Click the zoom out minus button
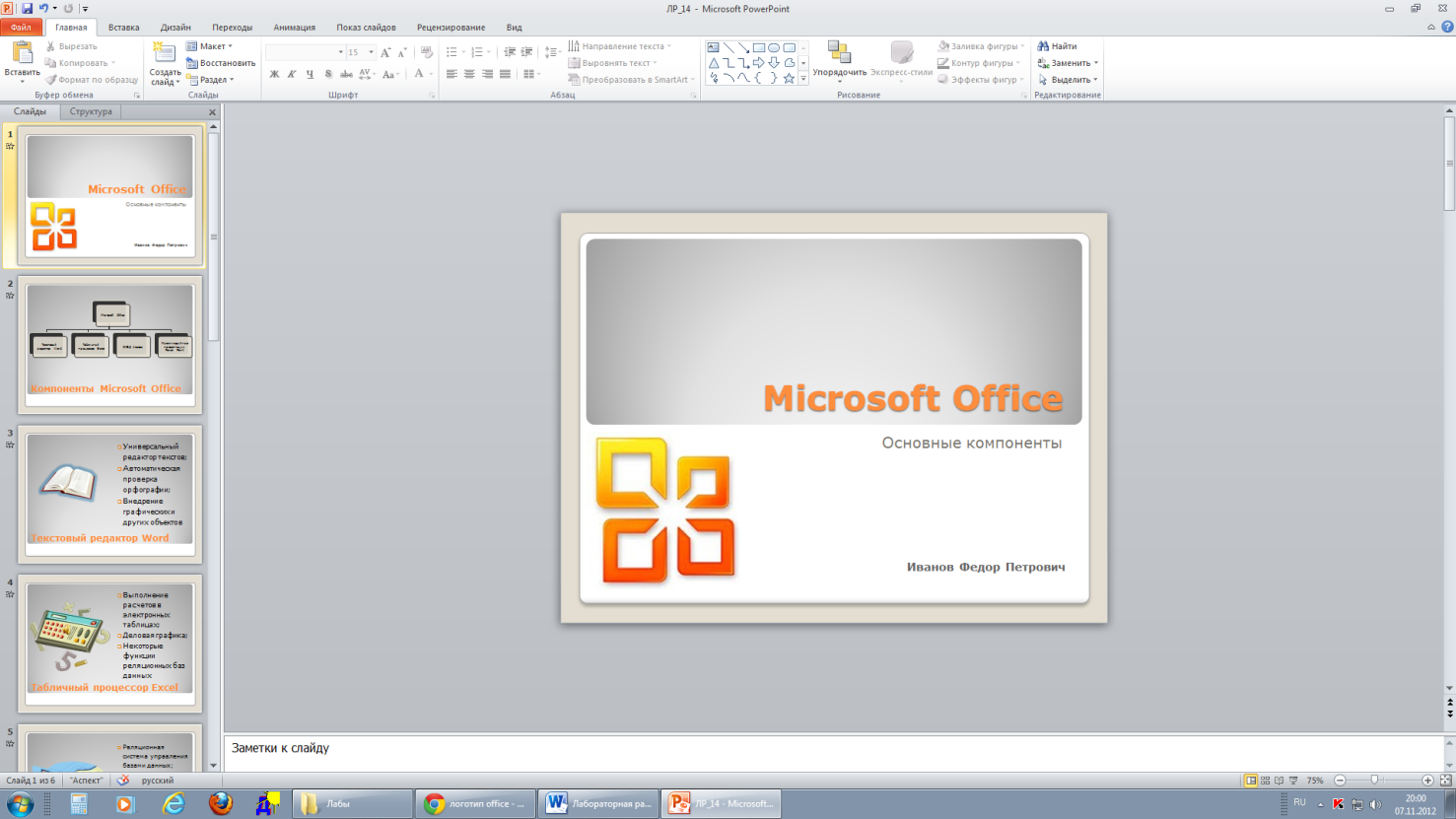This screenshot has width=1456, height=819. click(1340, 781)
